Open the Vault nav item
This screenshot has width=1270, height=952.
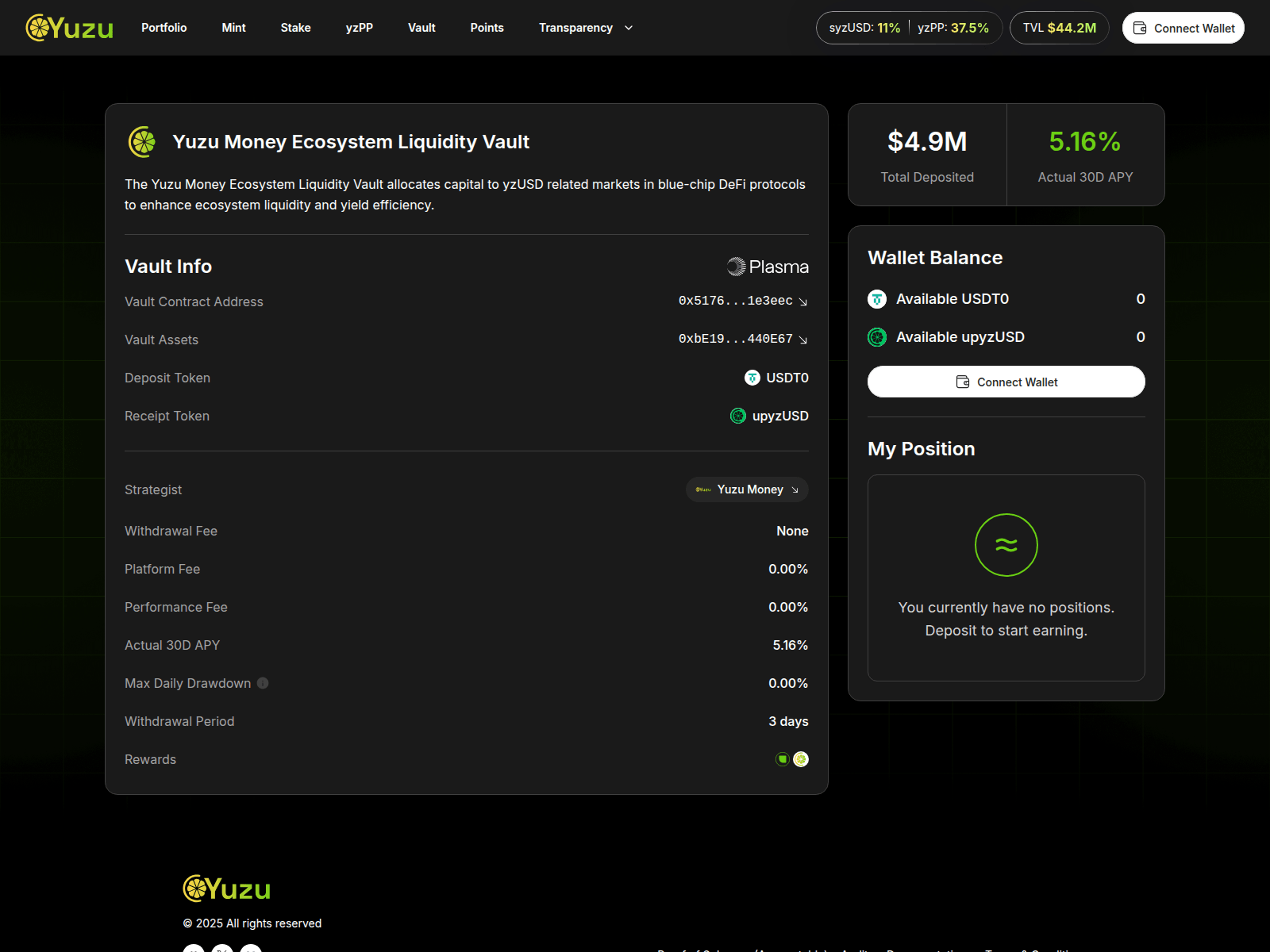coord(421,28)
